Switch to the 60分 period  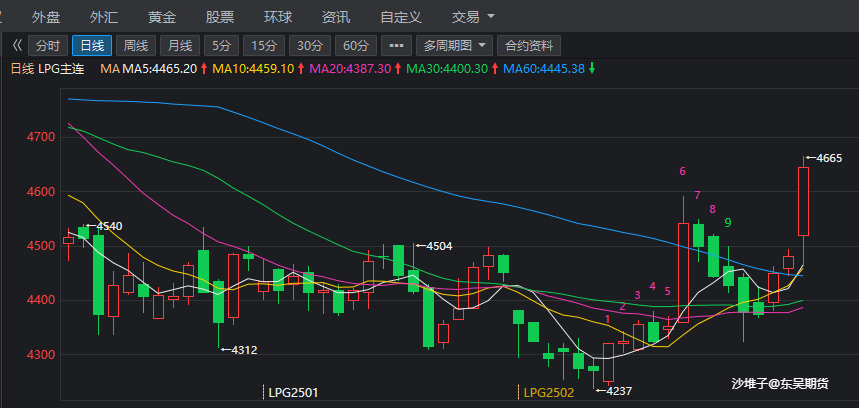pos(356,45)
